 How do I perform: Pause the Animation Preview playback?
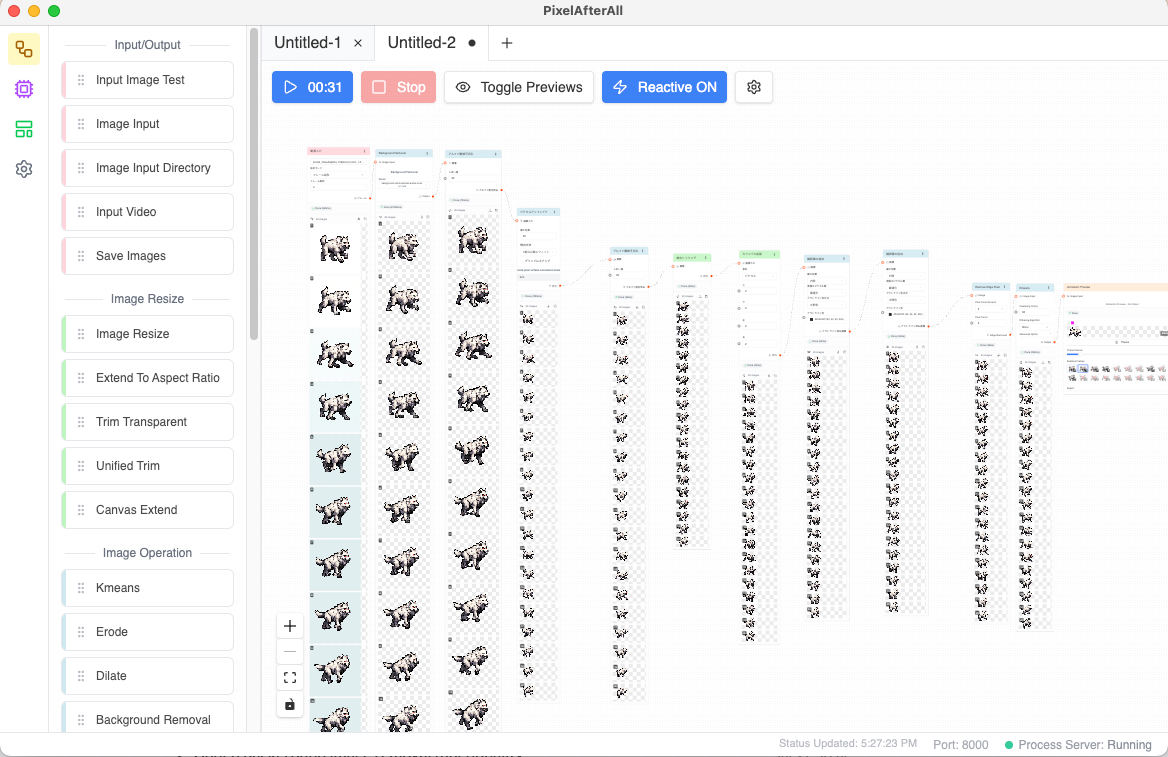[x=1123, y=342]
